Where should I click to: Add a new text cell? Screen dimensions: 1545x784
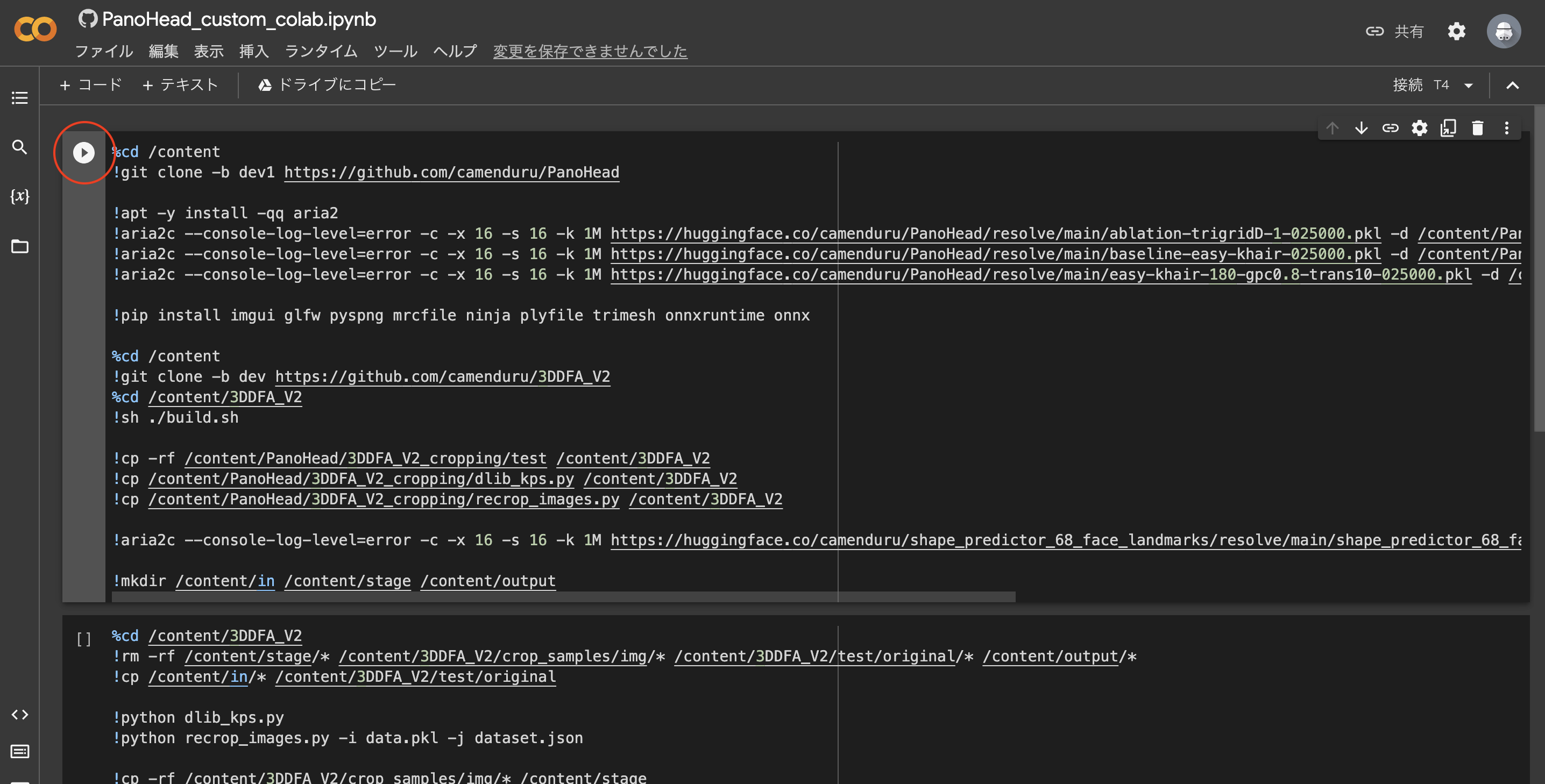pos(180,85)
